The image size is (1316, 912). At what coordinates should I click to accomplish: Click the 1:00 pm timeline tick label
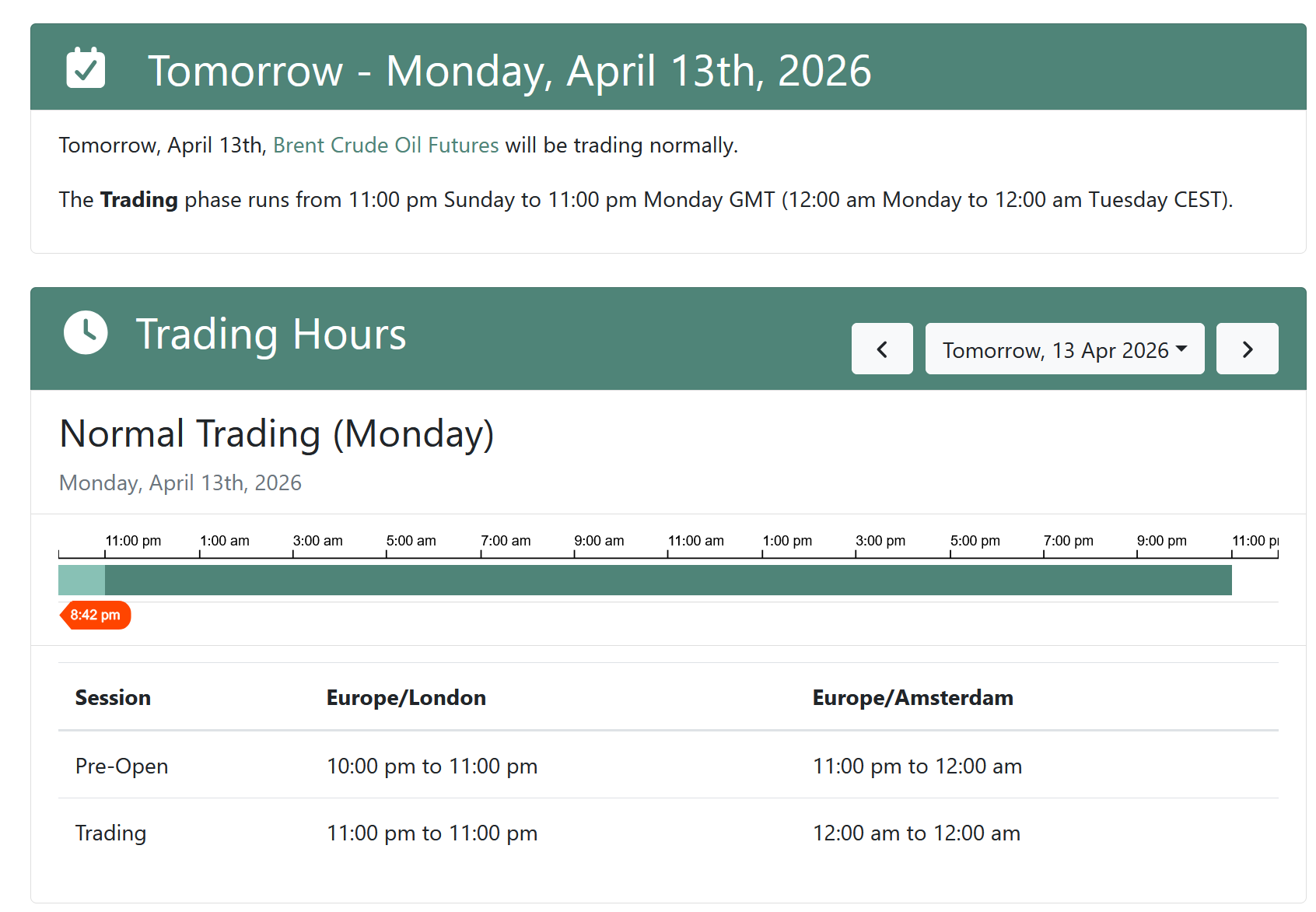787,540
